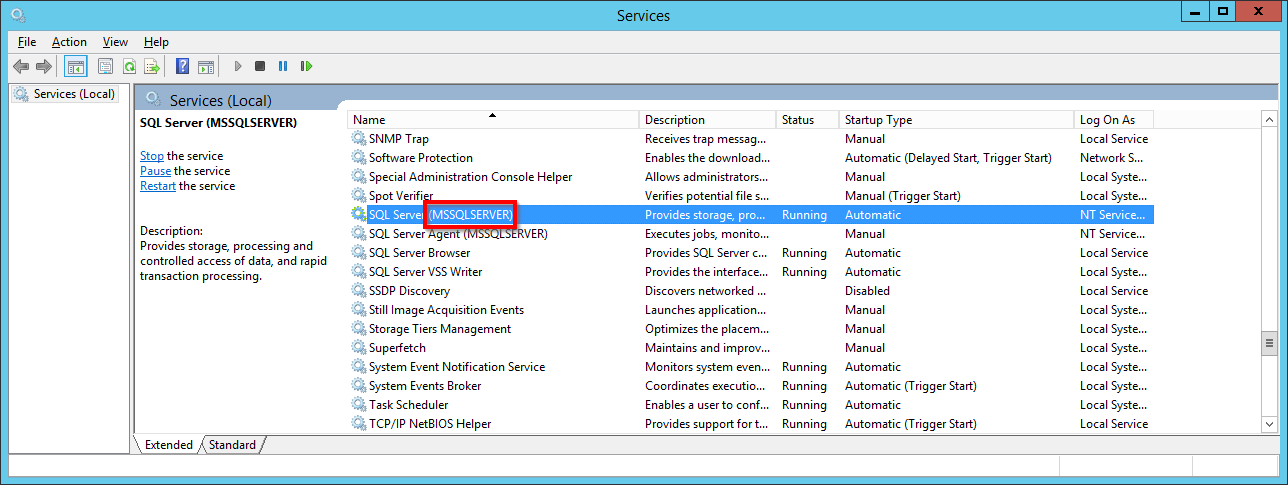Click the Stop the service link
Screen dimensions: 1288x485
pyautogui.click(x=151, y=156)
